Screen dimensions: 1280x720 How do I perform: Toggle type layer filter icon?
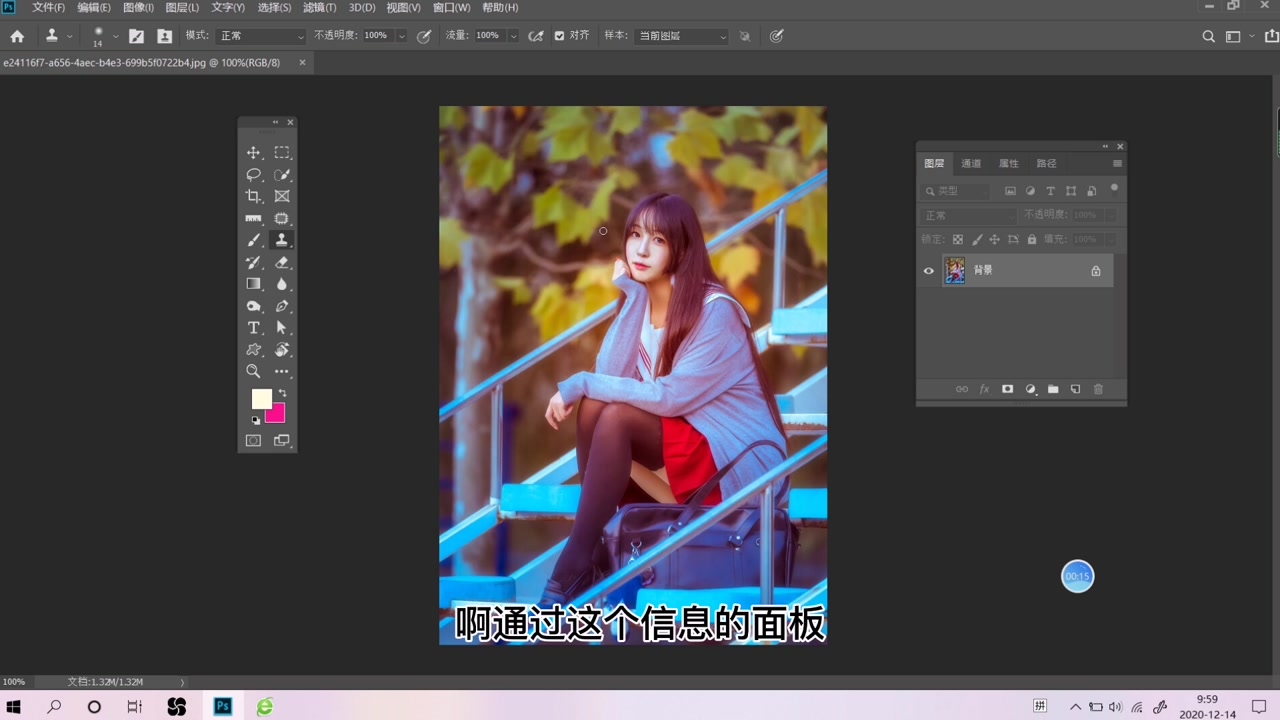(x=1050, y=191)
